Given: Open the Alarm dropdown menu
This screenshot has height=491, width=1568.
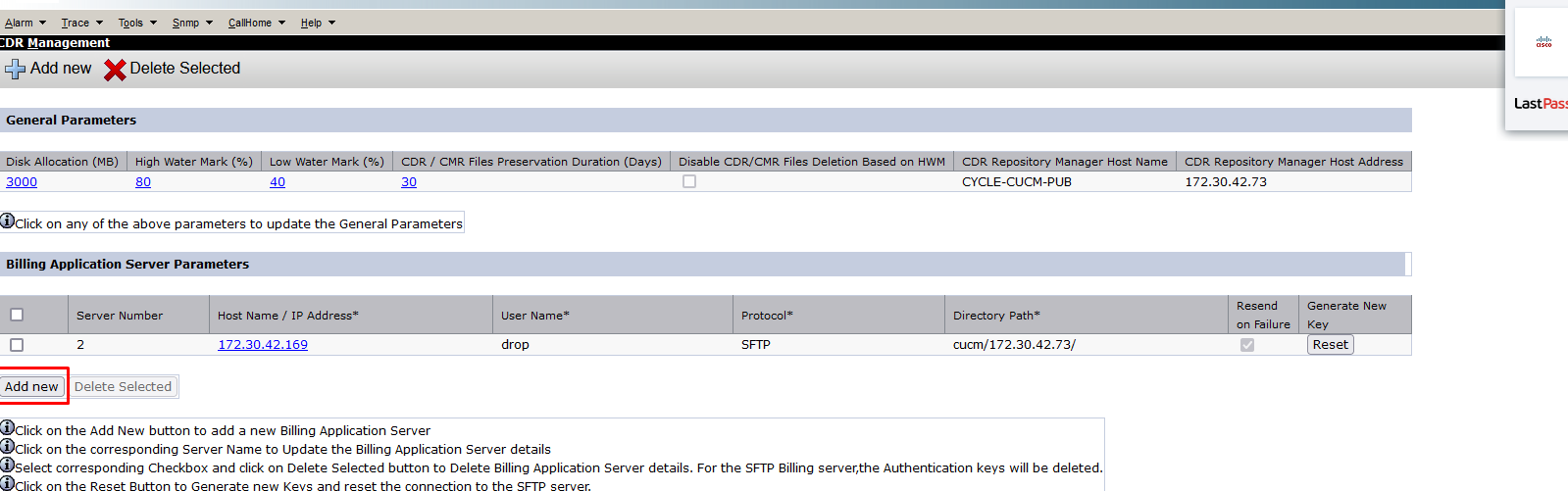Looking at the screenshot, I should point(25,23).
